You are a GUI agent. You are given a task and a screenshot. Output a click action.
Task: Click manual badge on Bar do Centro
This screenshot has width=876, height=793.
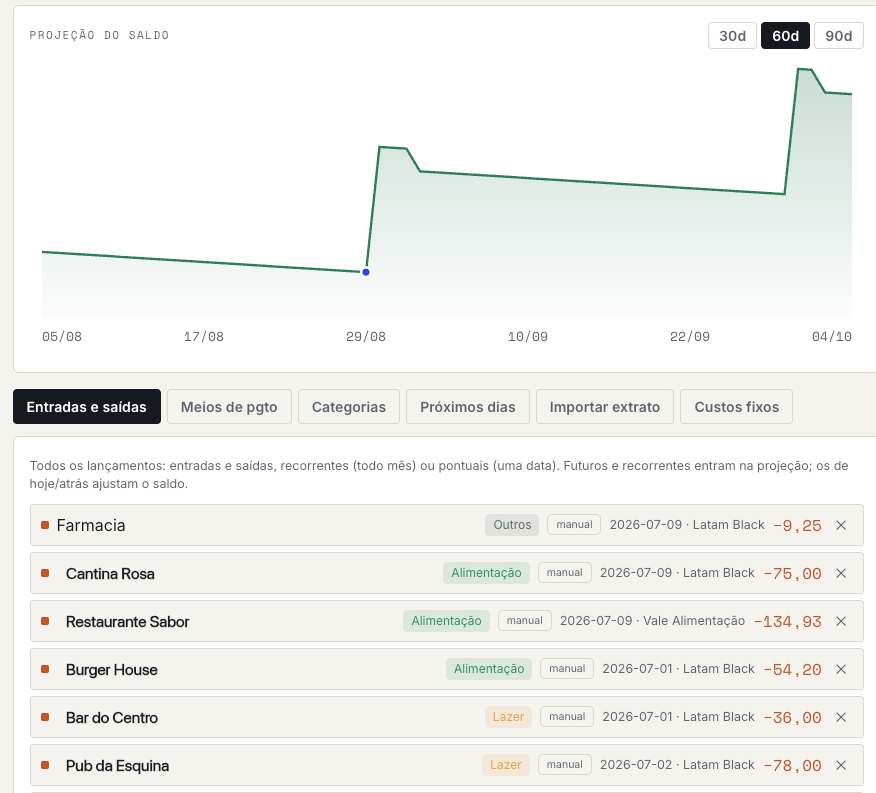coord(567,717)
